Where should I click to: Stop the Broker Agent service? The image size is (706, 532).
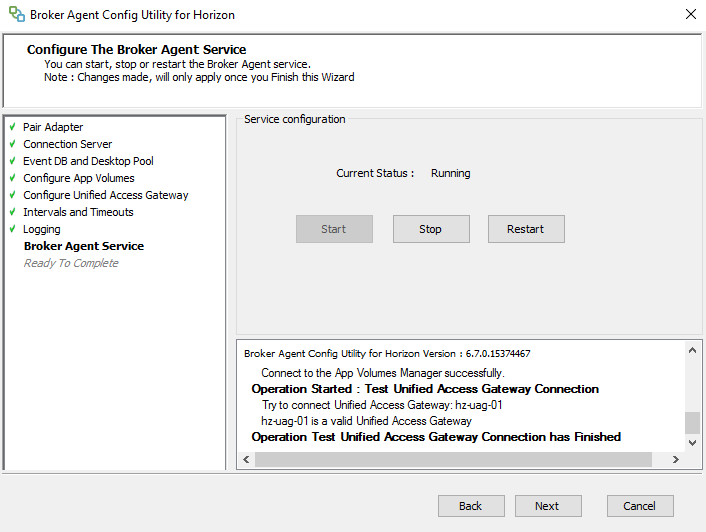click(430, 229)
